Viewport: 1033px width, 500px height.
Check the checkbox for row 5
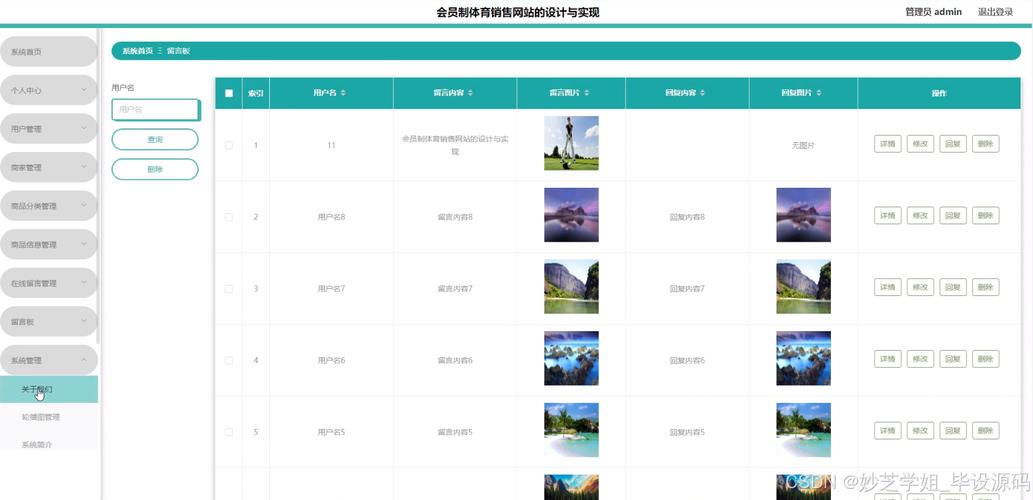coord(229,432)
